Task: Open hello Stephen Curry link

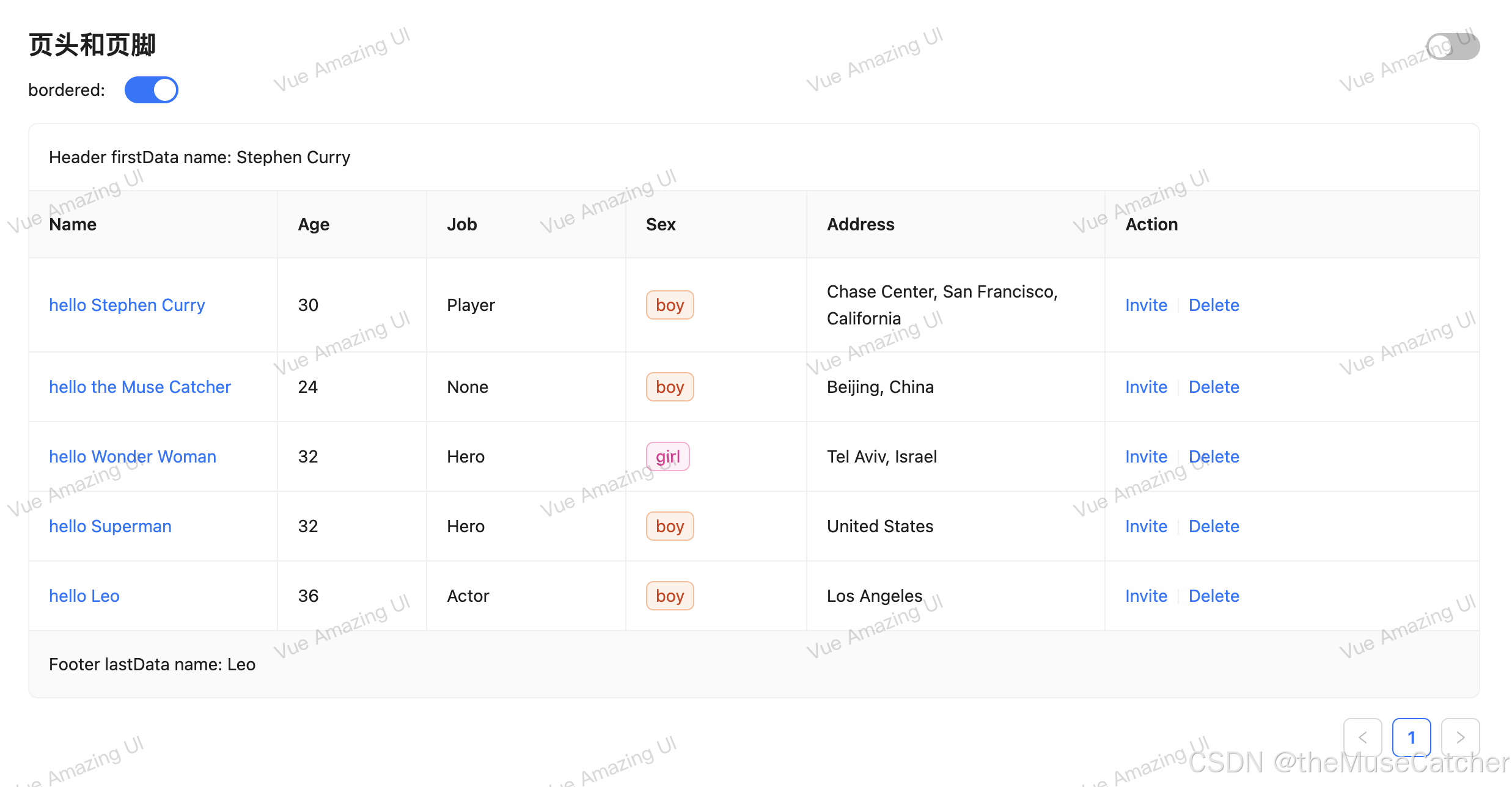Action: [x=127, y=305]
